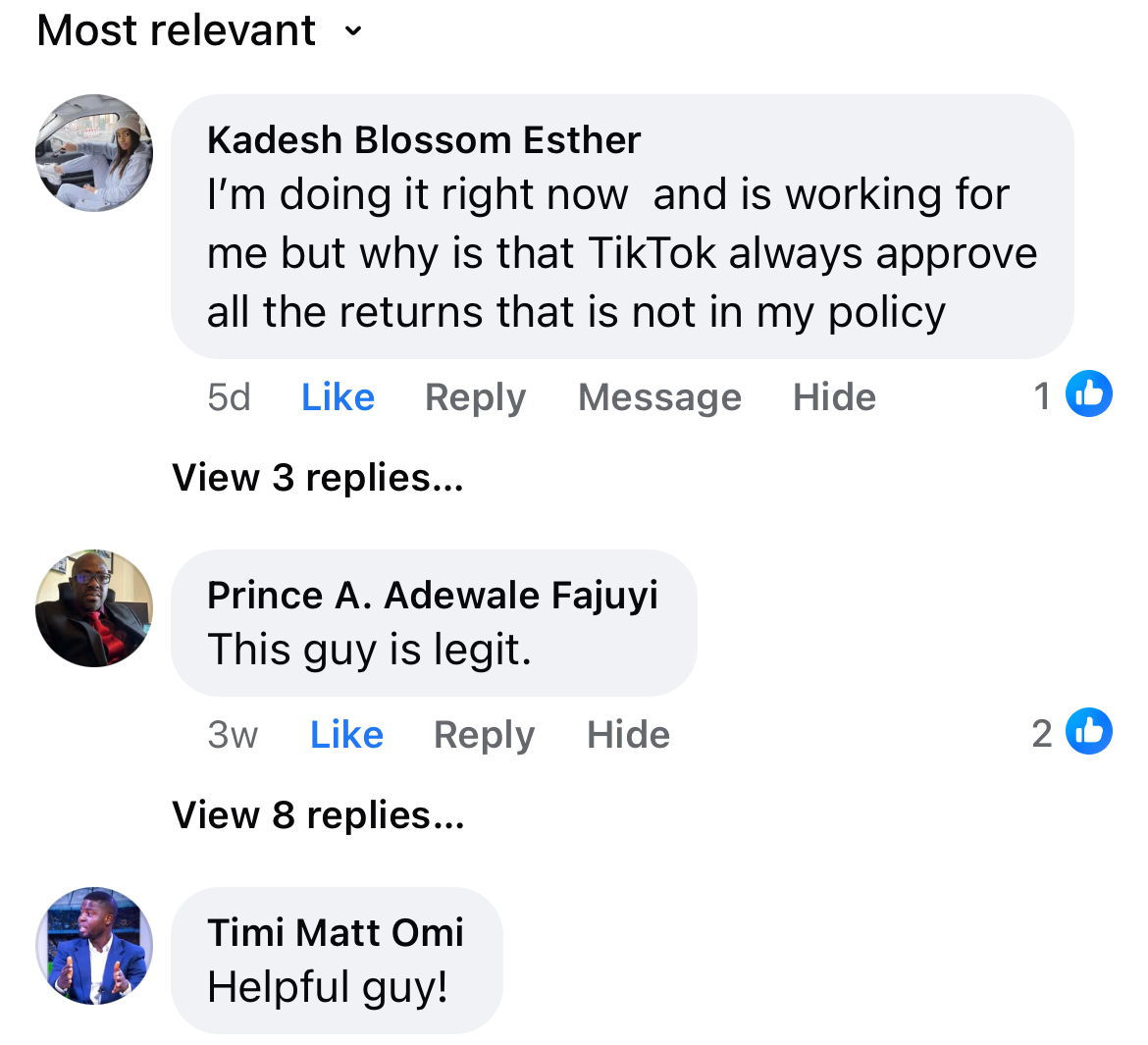Viewport: 1148px width, 1045px height.
Task: Click Prince A. Adewale Fajuyi's profile picture
Action: click(94, 608)
